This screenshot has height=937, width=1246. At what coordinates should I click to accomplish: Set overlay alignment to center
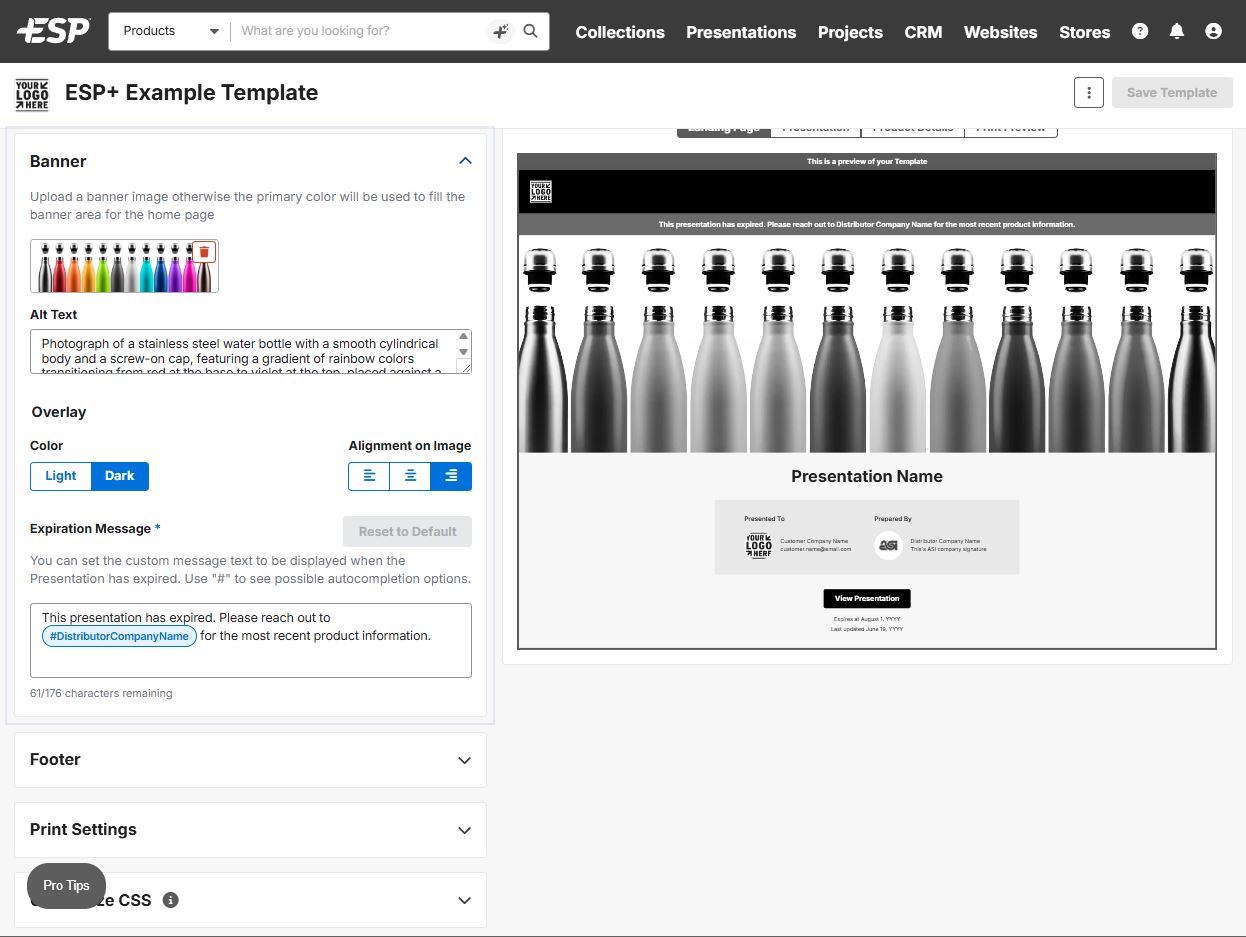pos(410,476)
